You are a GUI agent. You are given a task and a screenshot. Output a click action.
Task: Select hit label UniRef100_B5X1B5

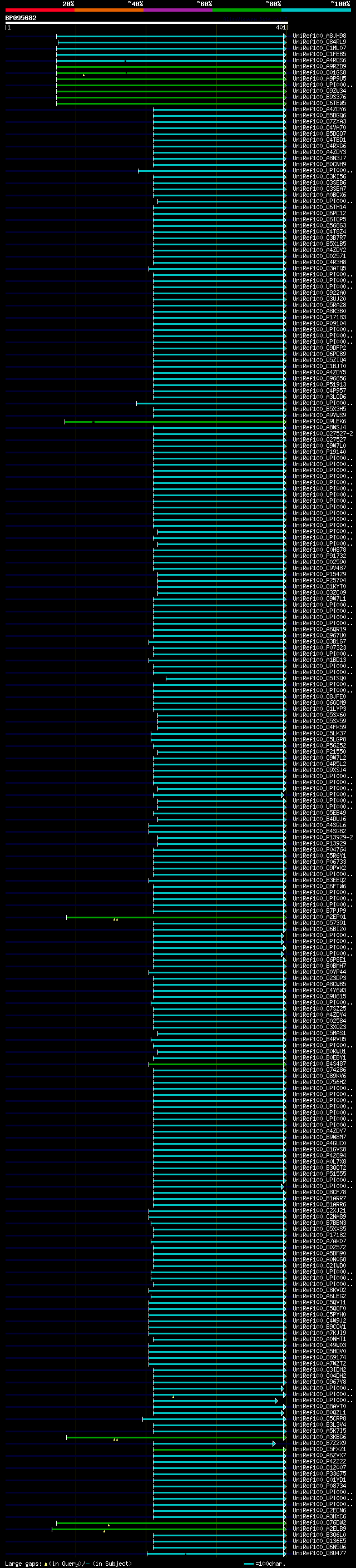click(319, 244)
